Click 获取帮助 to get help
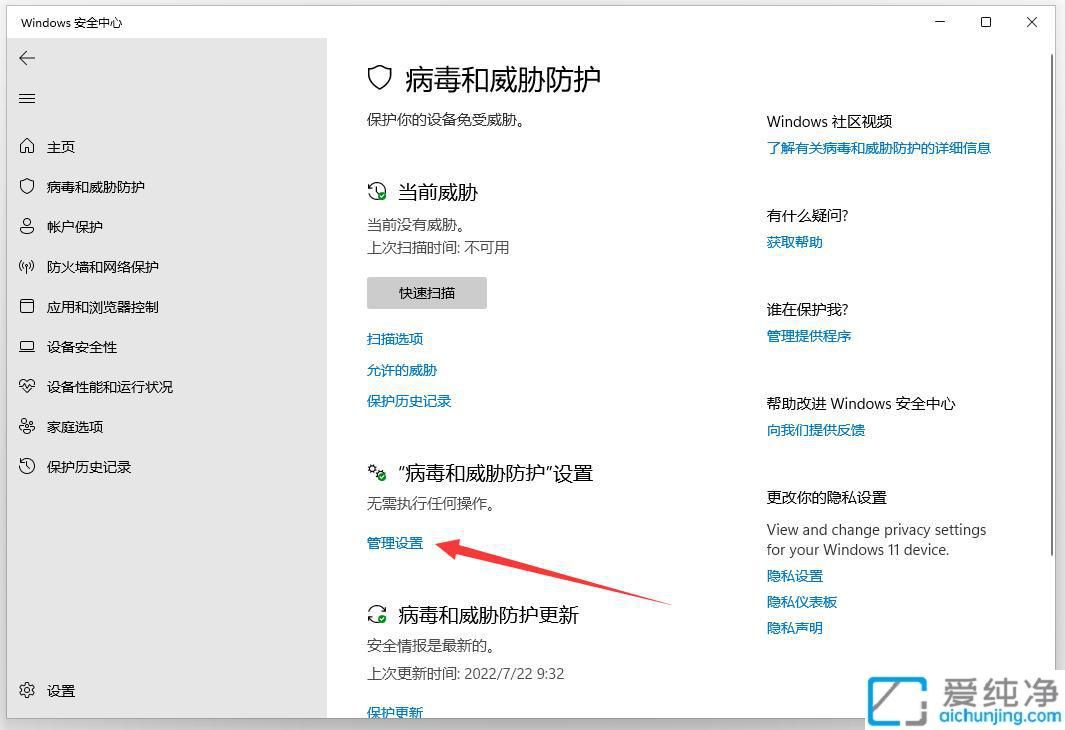This screenshot has height=730, width=1065. pos(794,241)
